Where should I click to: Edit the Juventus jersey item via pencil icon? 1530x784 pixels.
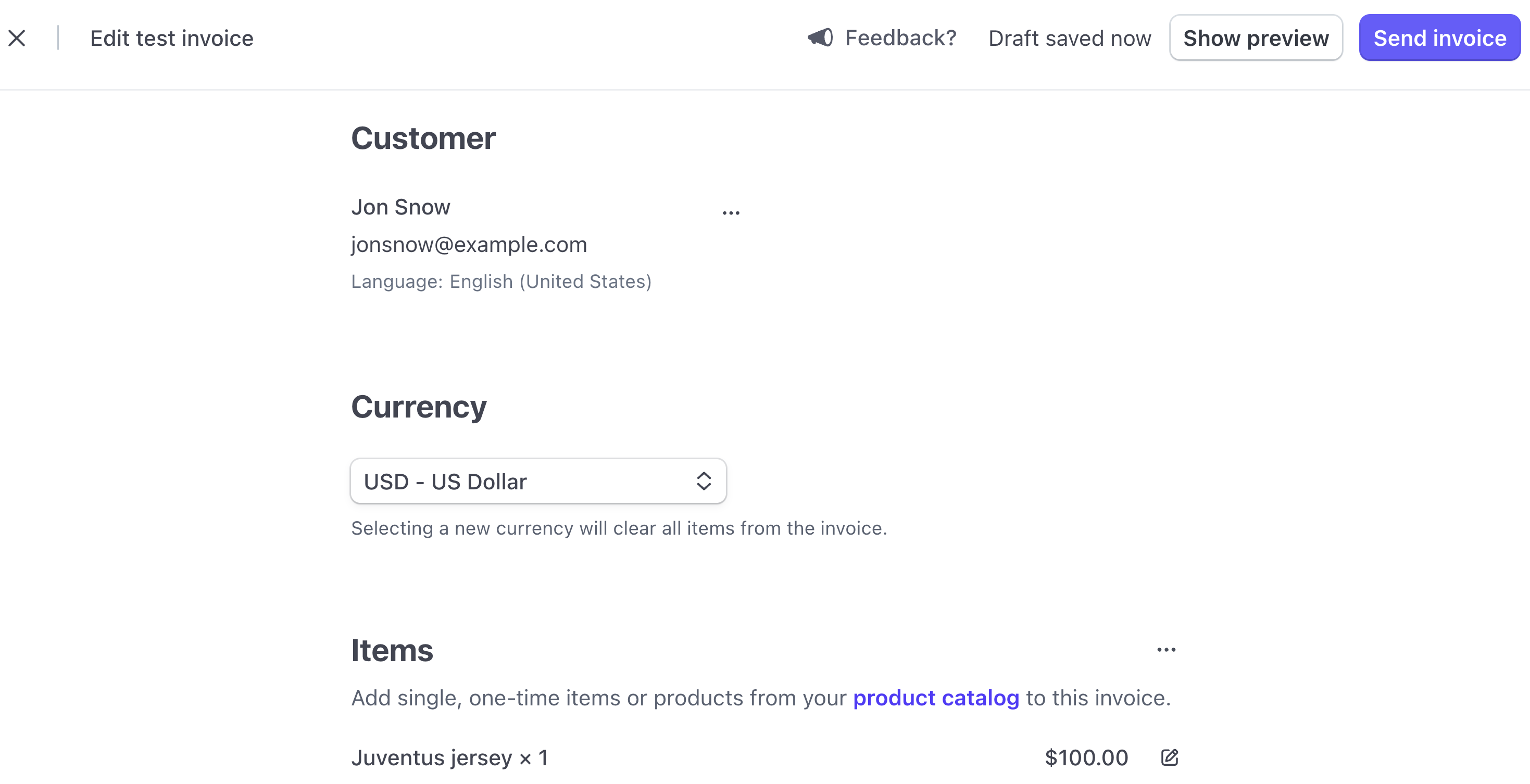pyautogui.click(x=1170, y=758)
